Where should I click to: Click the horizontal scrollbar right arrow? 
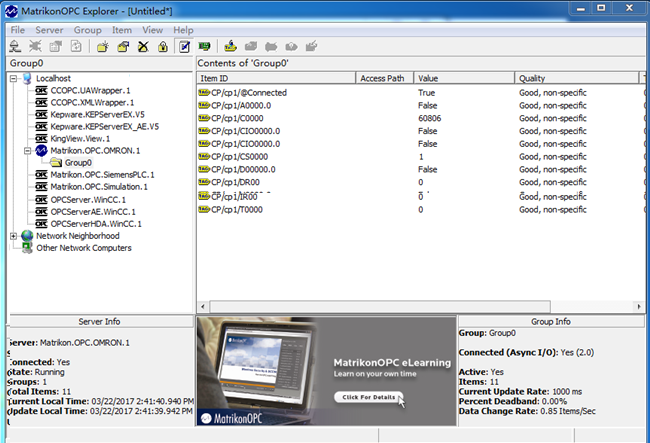pos(639,307)
